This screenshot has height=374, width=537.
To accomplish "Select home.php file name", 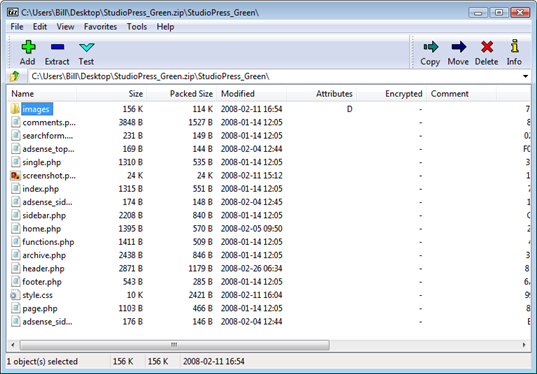I will (42, 229).
